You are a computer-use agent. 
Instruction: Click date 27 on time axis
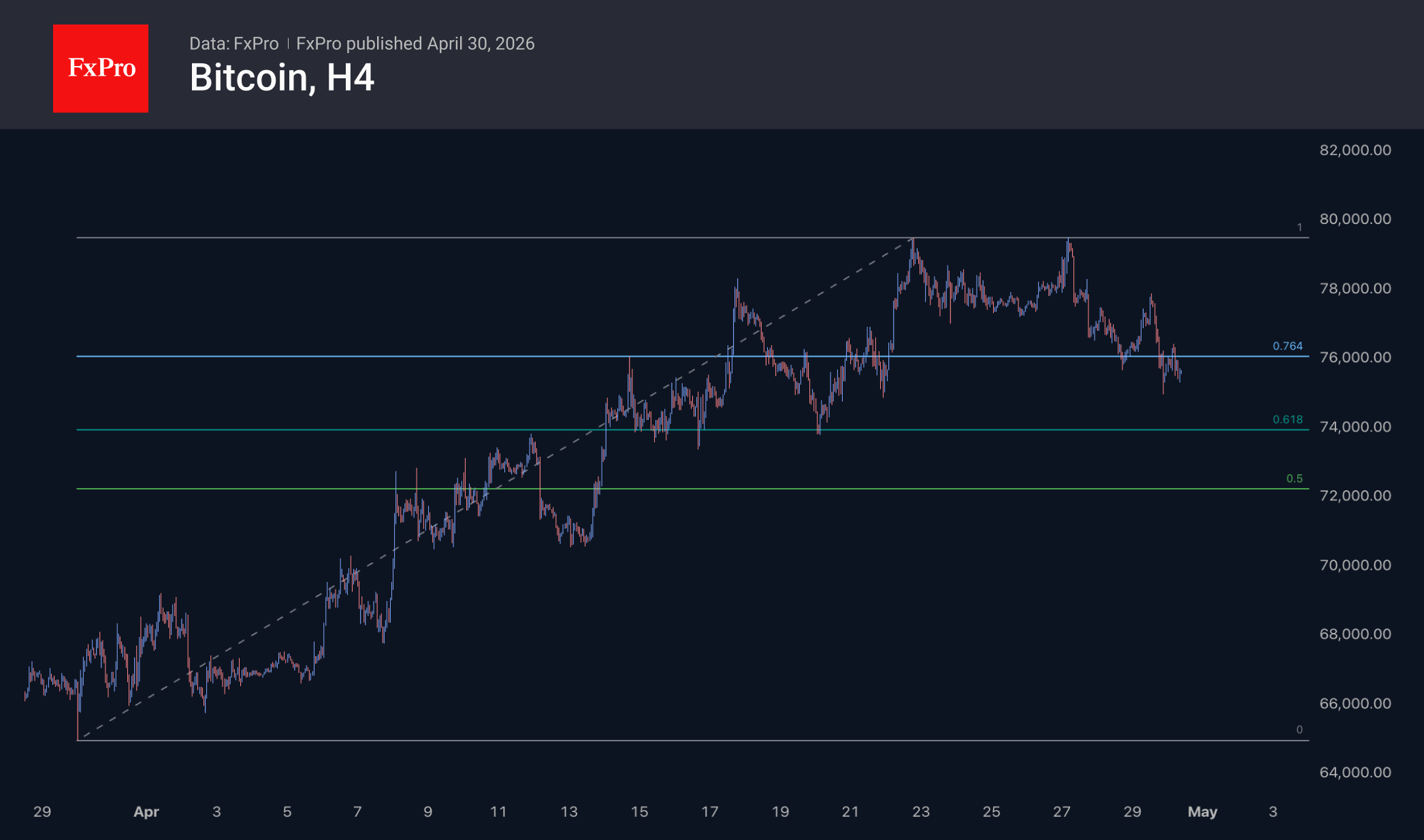pos(1061,811)
